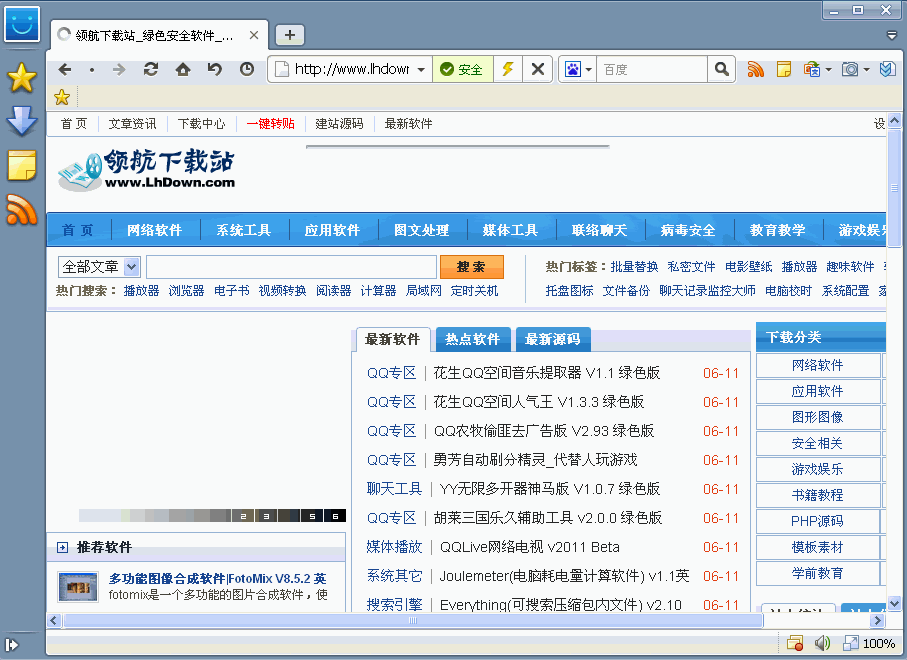Open the Downloads arrow in the sidebar
907x660 pixels.
[22, 121]
